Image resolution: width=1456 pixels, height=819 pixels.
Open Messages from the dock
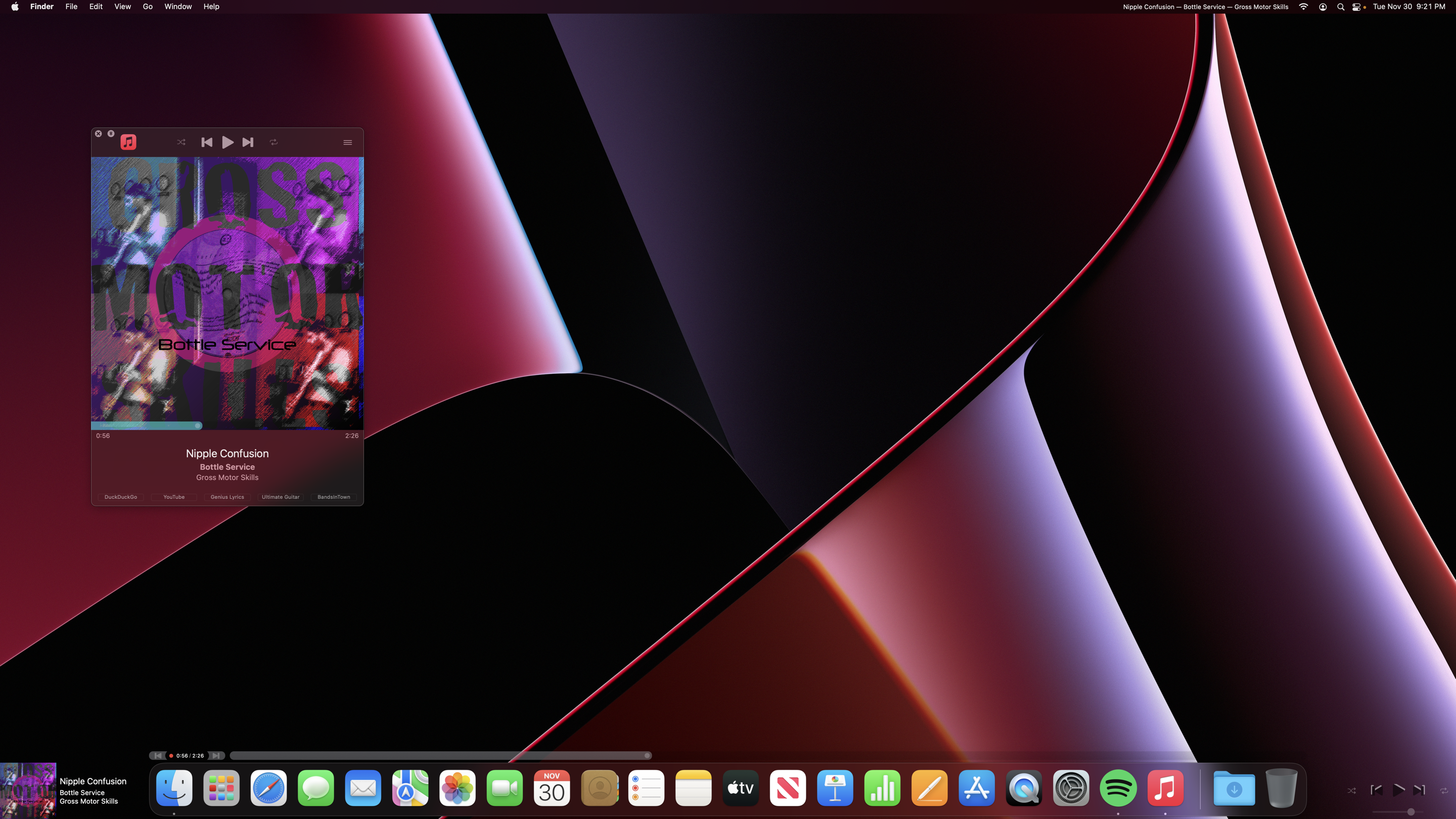[315, 788]
